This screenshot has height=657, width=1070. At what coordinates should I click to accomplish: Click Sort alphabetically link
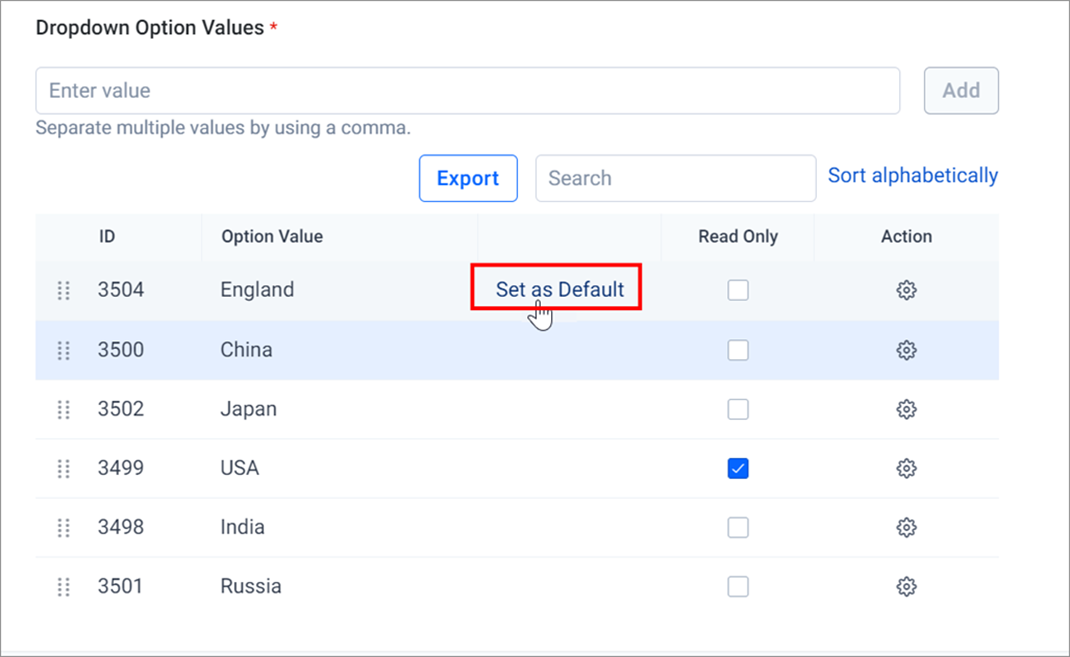click(x=913, y=176)
